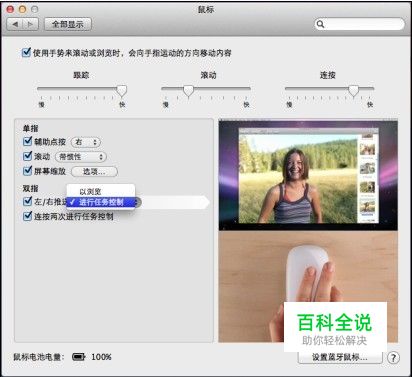Open 设置蓝牙鼠标 button
The width and height of the screenshot is (412, 377).
pos(339,357)
